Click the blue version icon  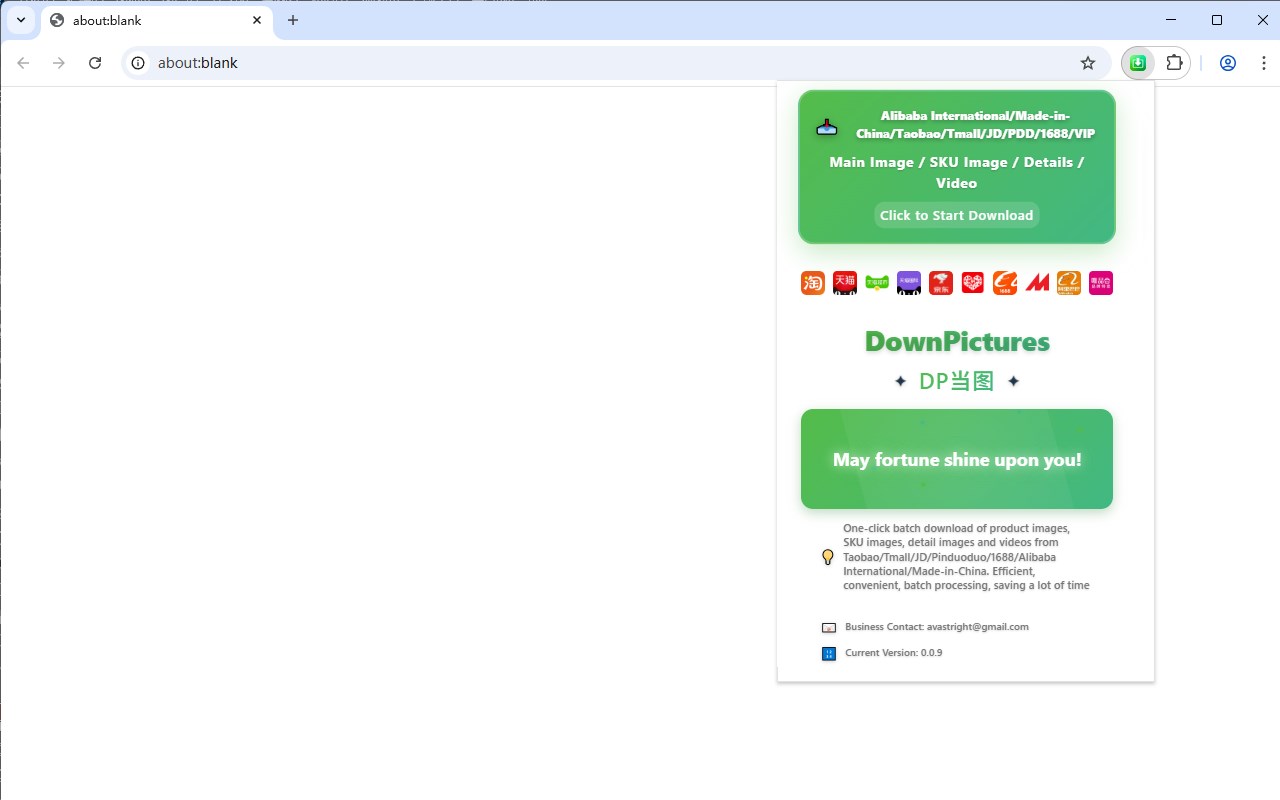[829, 654]
